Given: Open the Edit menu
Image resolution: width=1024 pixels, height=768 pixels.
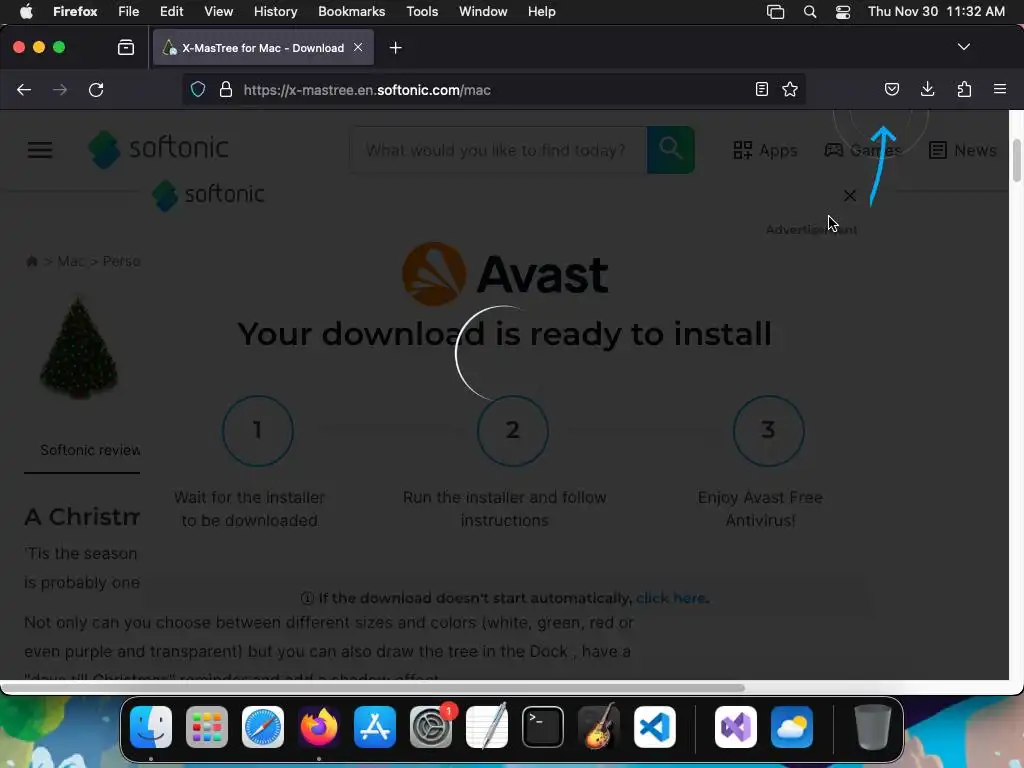Looking at the screenshot, I should 171,11.
